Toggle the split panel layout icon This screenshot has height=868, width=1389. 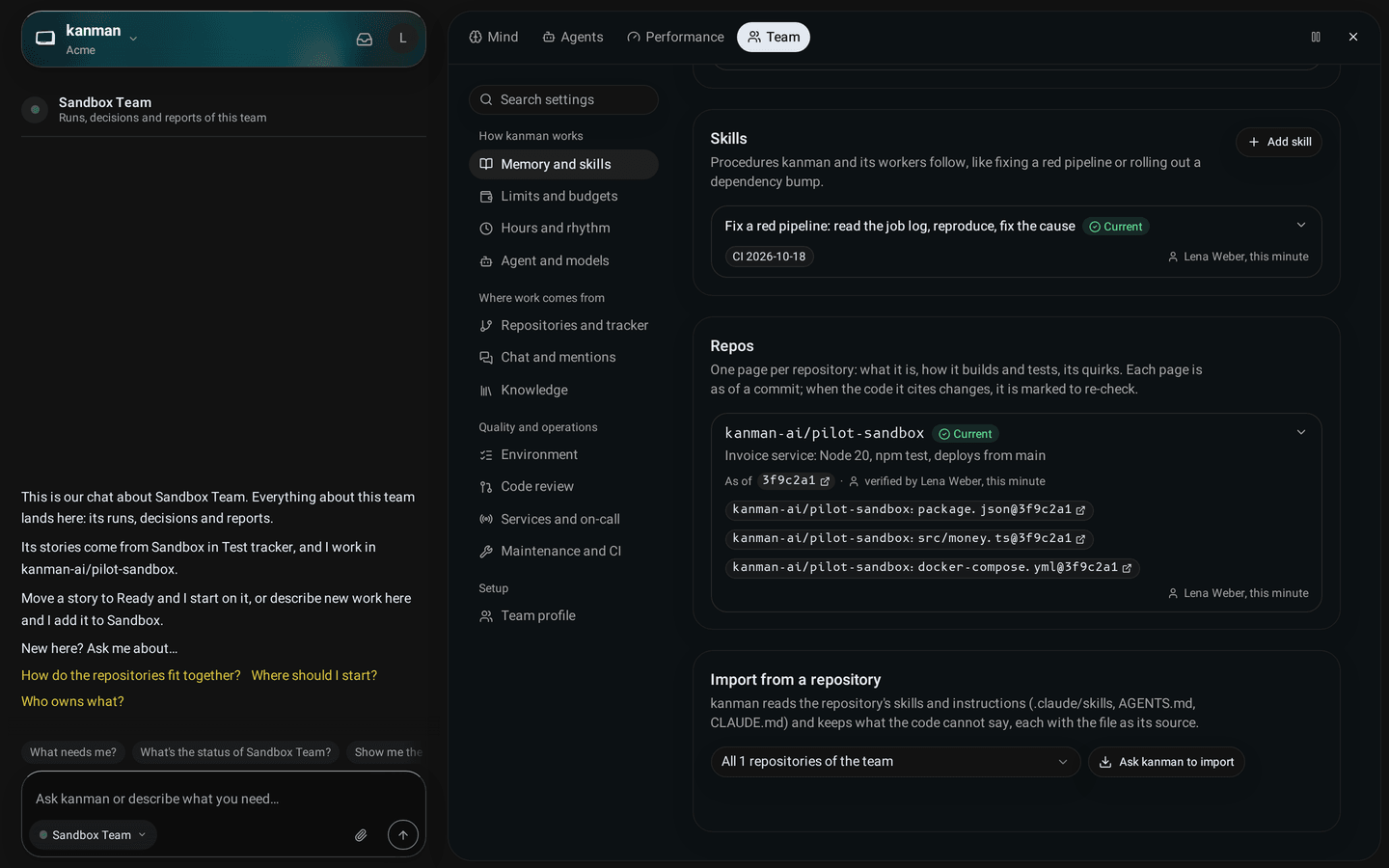click(1316, 37)
